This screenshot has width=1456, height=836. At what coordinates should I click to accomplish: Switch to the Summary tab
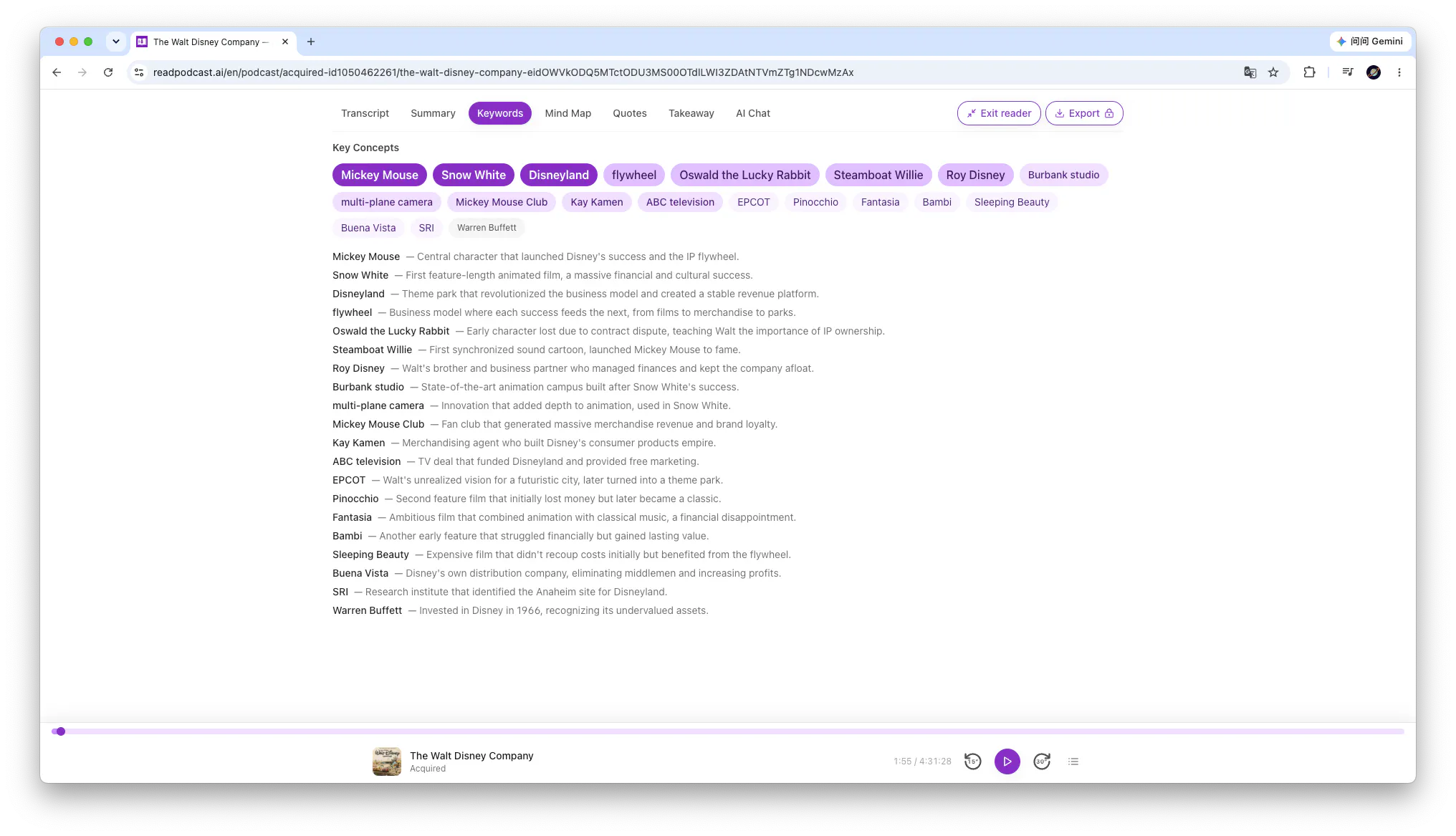433,113
